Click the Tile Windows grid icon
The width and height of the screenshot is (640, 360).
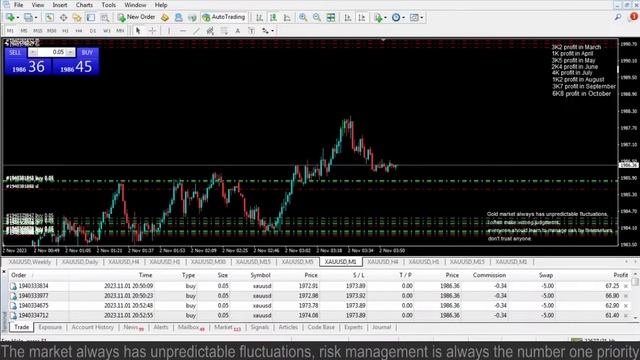point(331,18)
